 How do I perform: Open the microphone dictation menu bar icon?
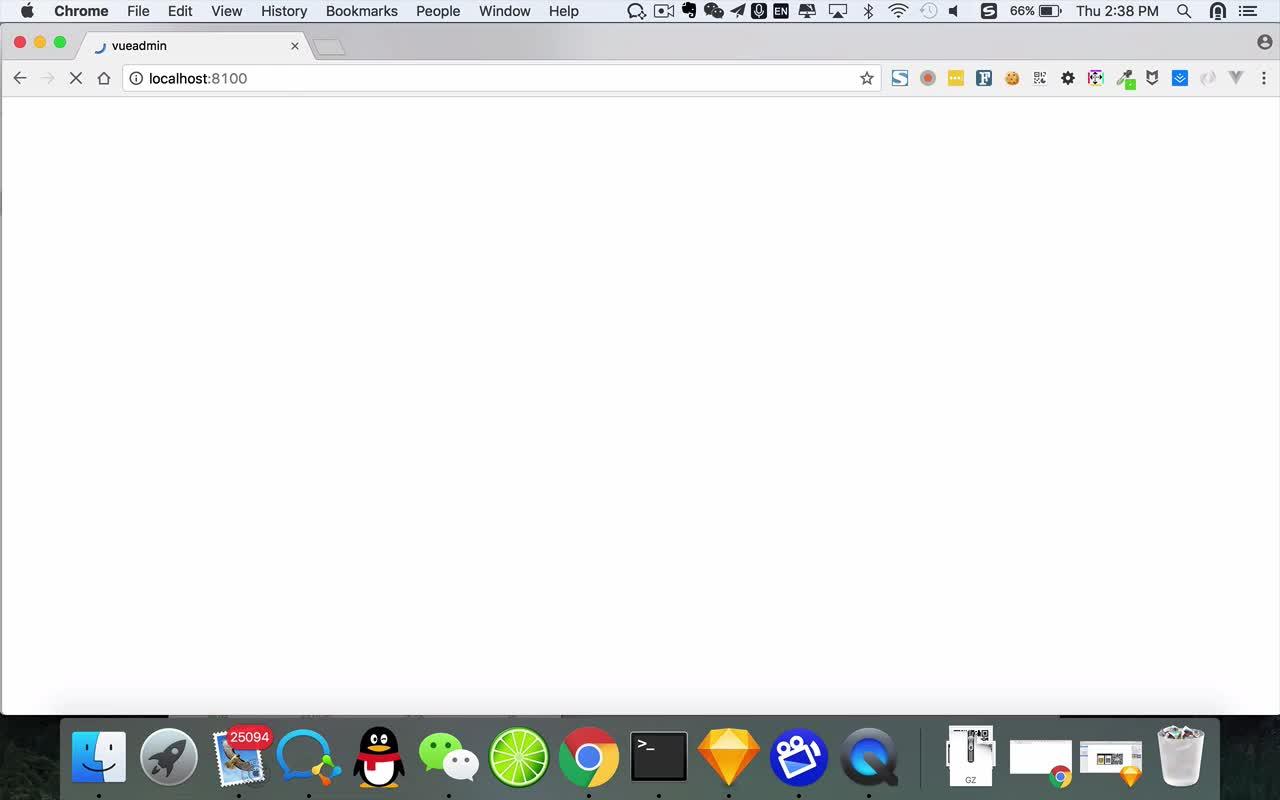759,11
